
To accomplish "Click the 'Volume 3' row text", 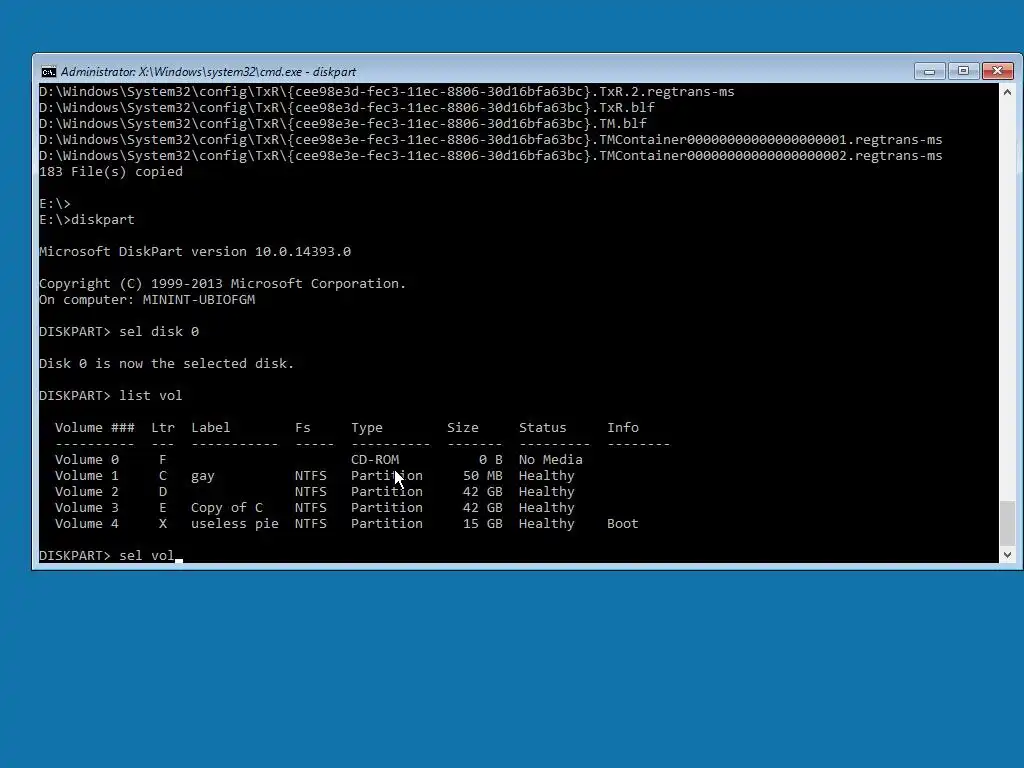I will click(x=315, y=507).
